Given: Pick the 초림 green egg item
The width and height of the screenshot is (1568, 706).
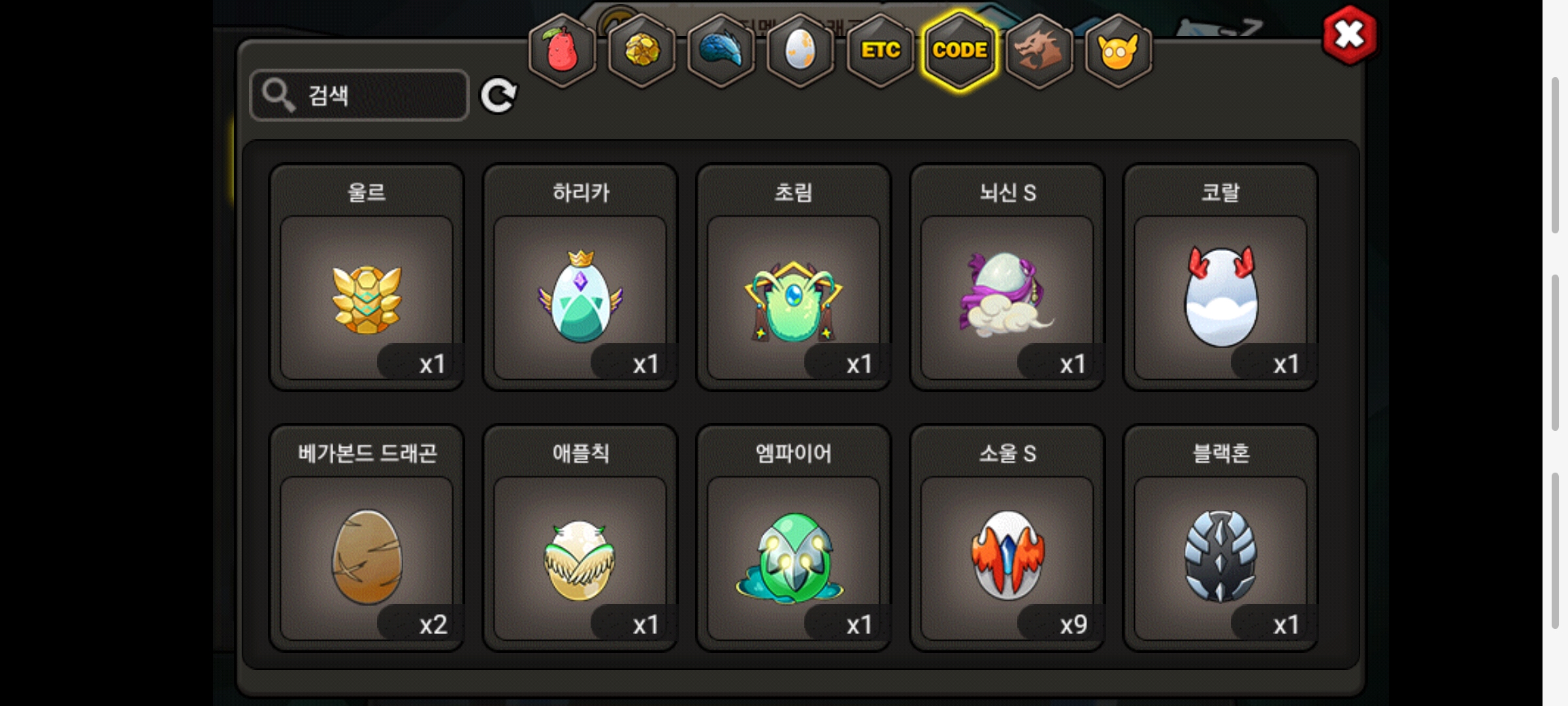Looking at the screenshot, I should (x=794, y=277).
